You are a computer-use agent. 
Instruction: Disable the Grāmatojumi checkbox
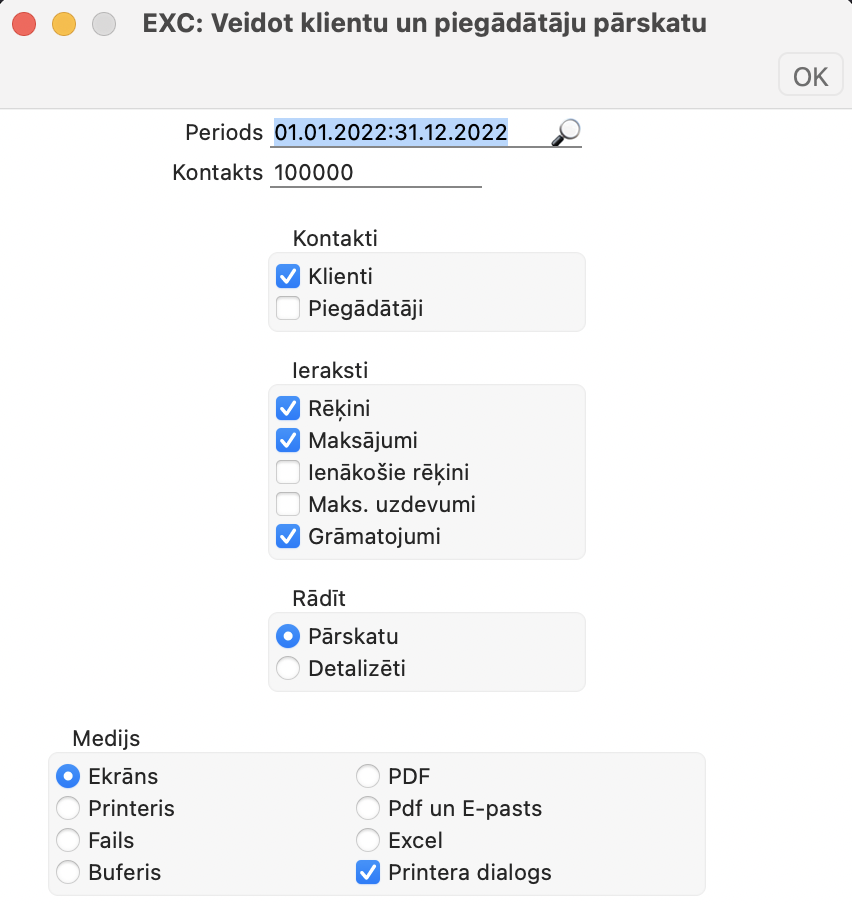[x=288, y=536]
